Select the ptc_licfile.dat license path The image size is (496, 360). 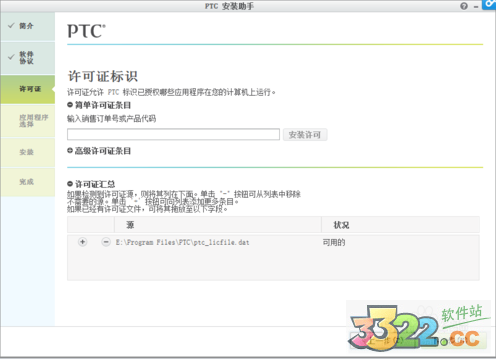coord(183,242)
